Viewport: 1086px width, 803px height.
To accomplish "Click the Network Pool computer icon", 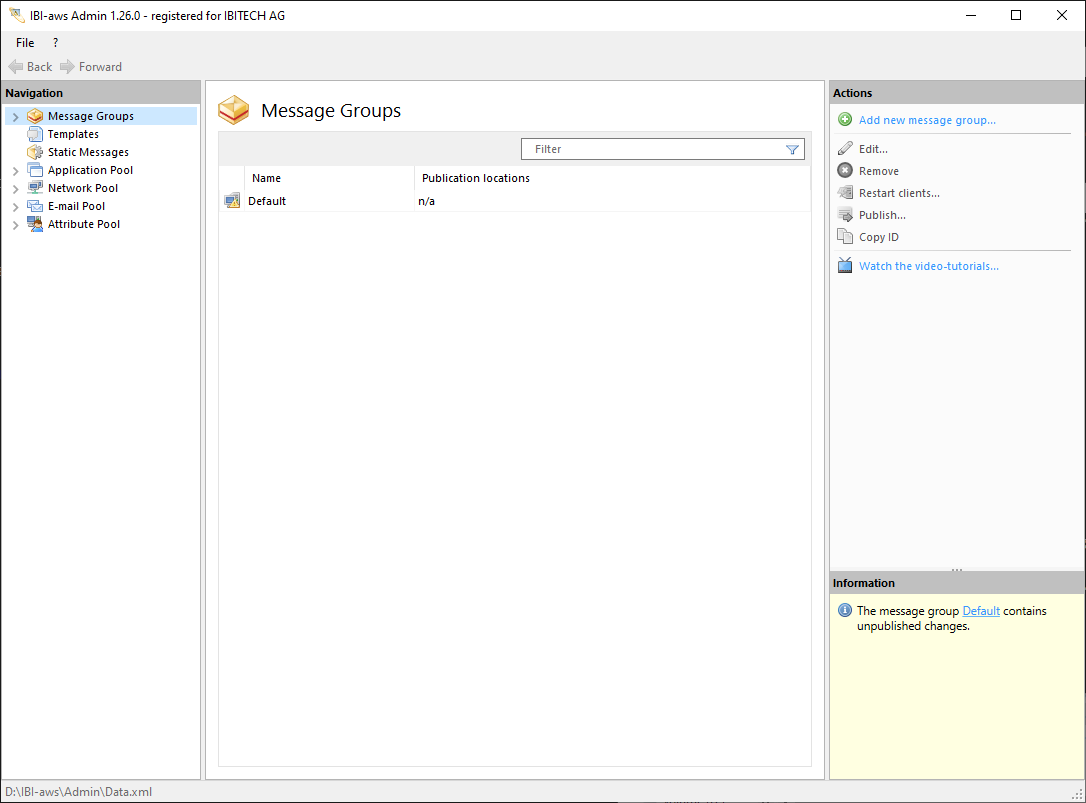I will [35, 188].
